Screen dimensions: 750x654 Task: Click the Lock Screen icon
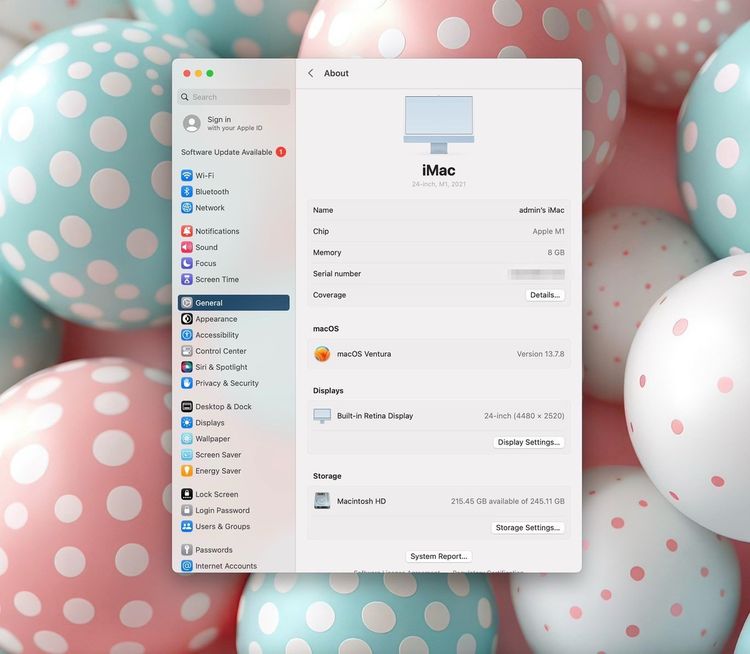click(x=187, y=494)
